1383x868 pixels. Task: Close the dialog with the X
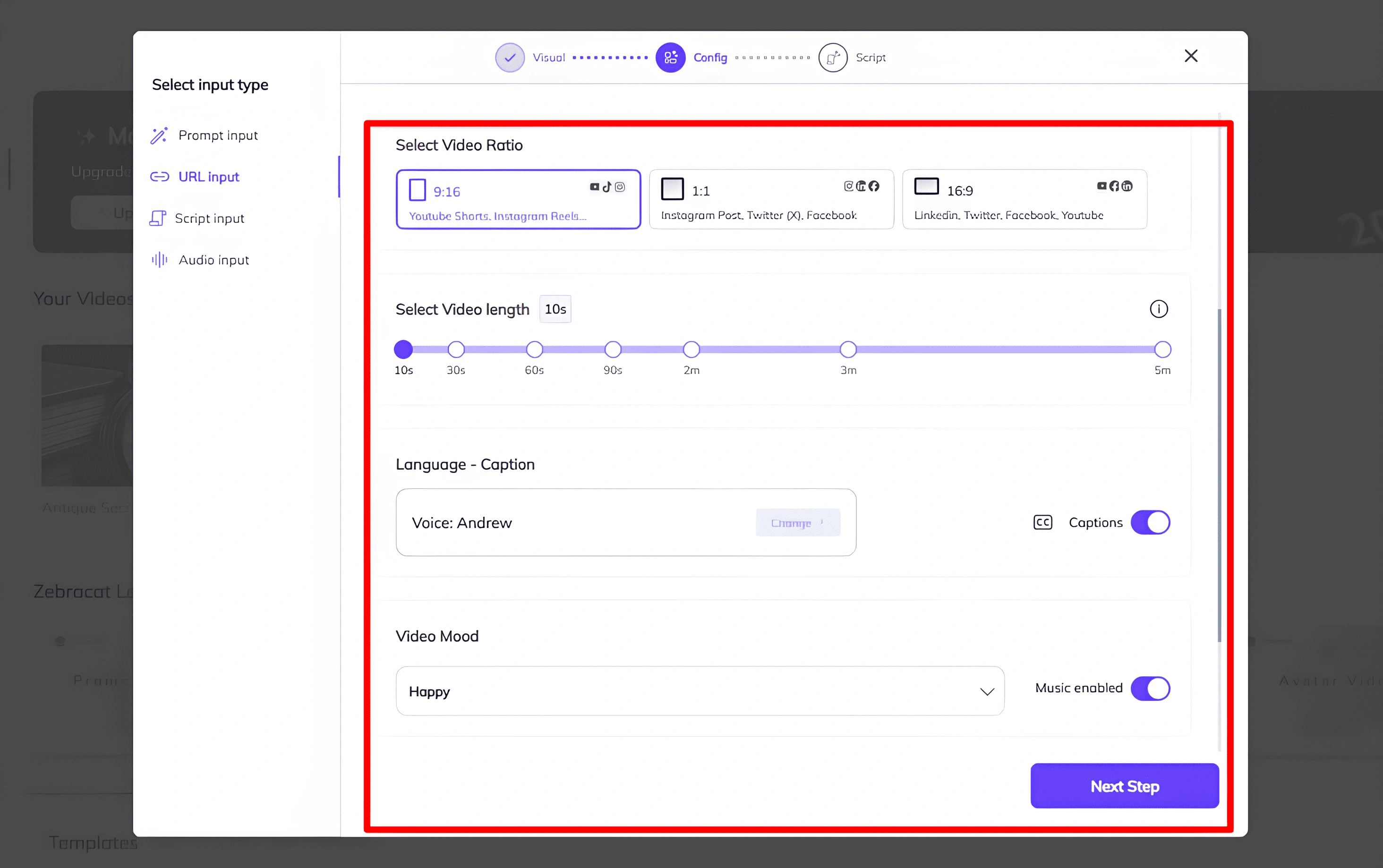pos(1191,56)
